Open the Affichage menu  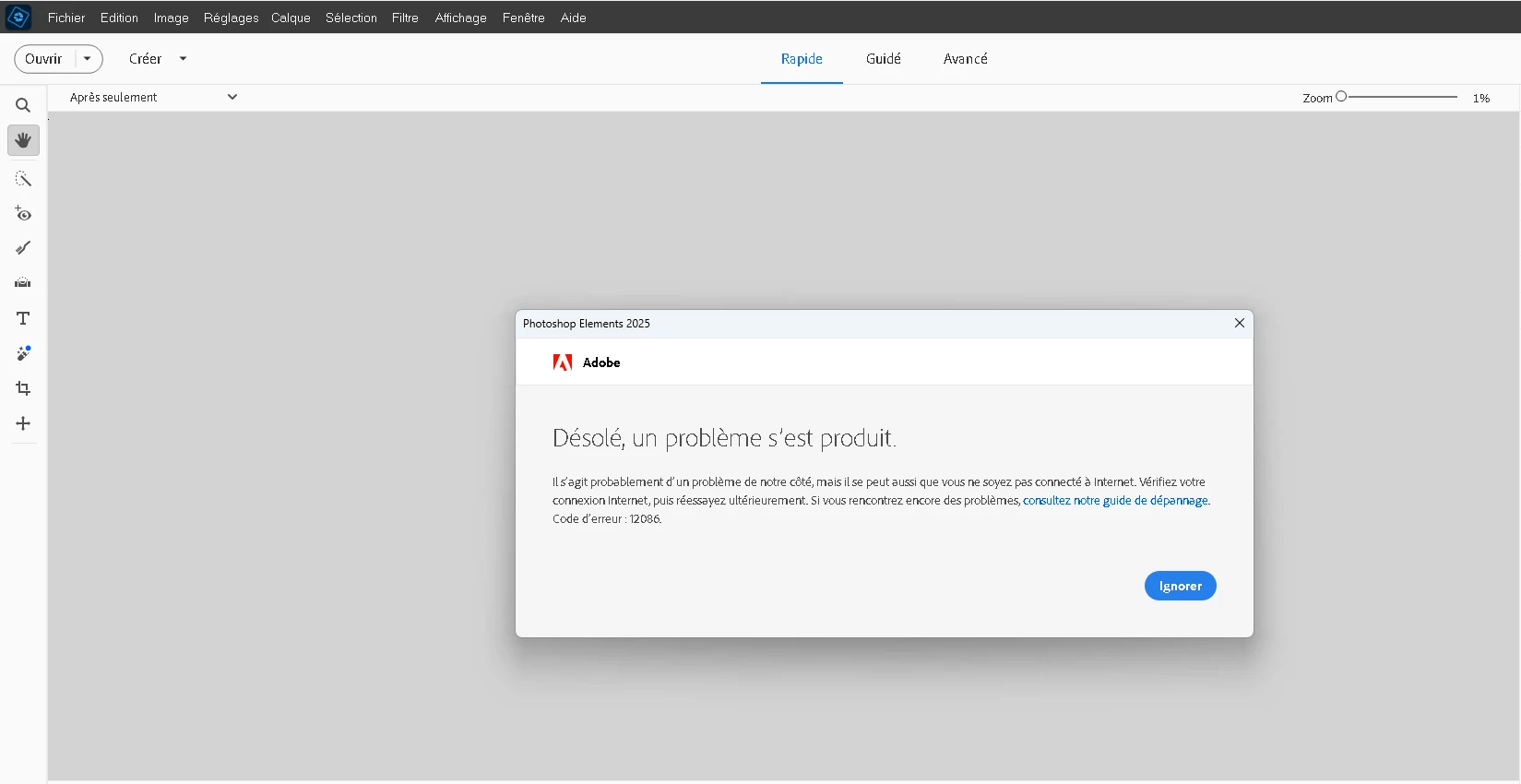(x=461, y=18)
